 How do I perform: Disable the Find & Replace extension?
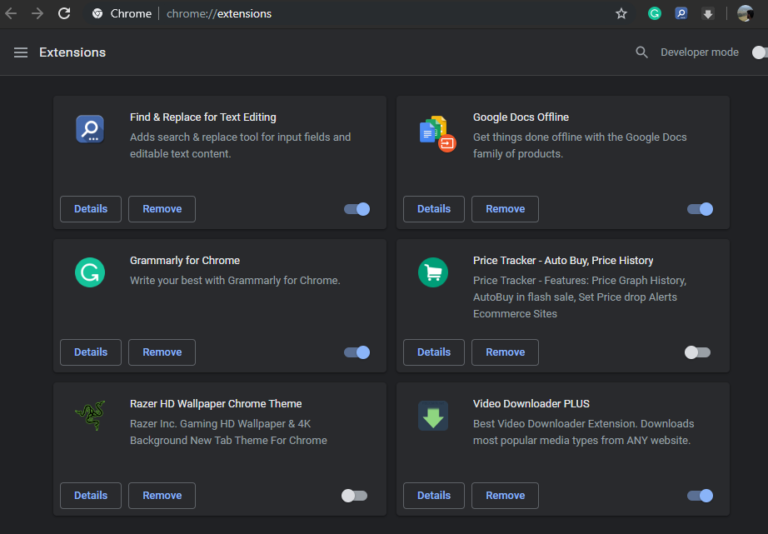[x=357, y=209]
